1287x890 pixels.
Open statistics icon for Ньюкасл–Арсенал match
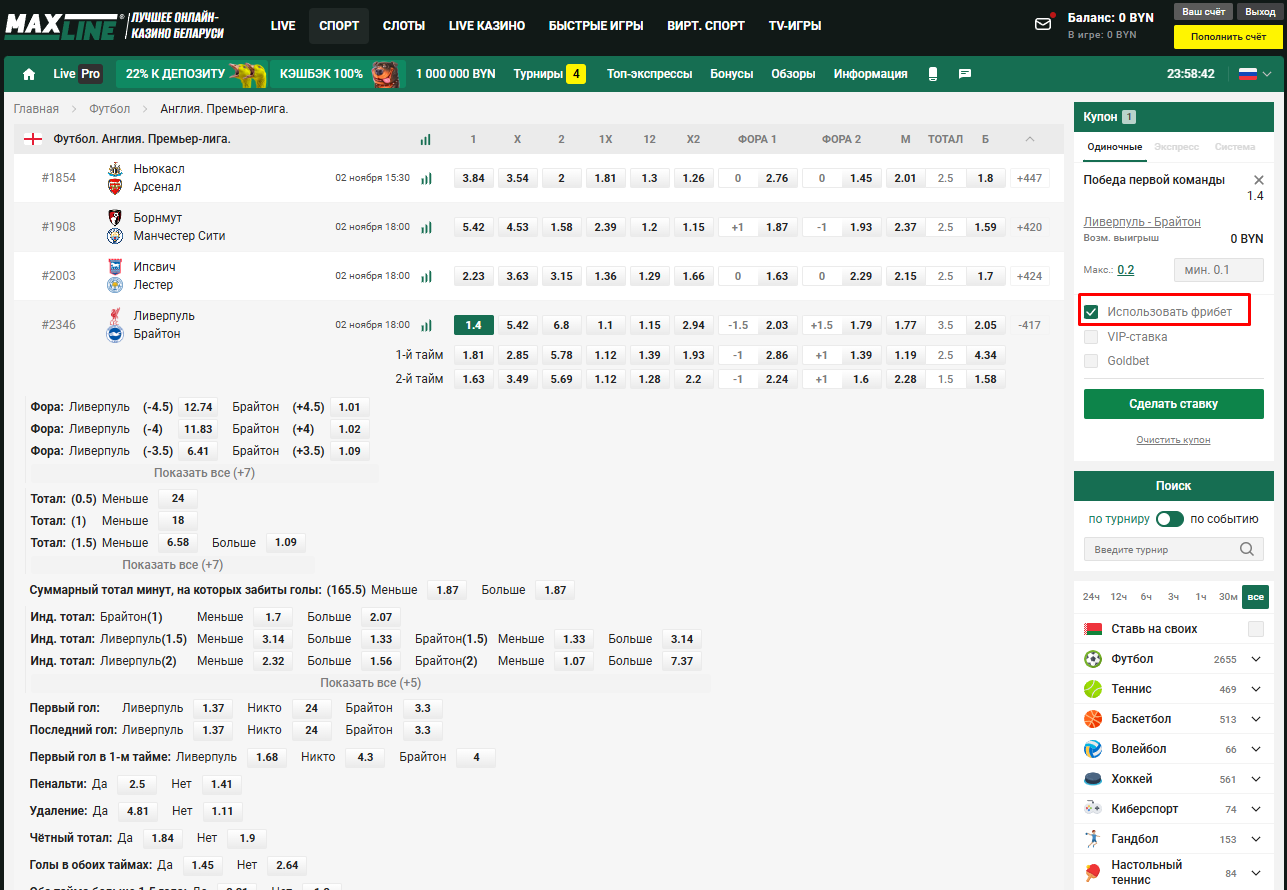click(x=426, y=178)
